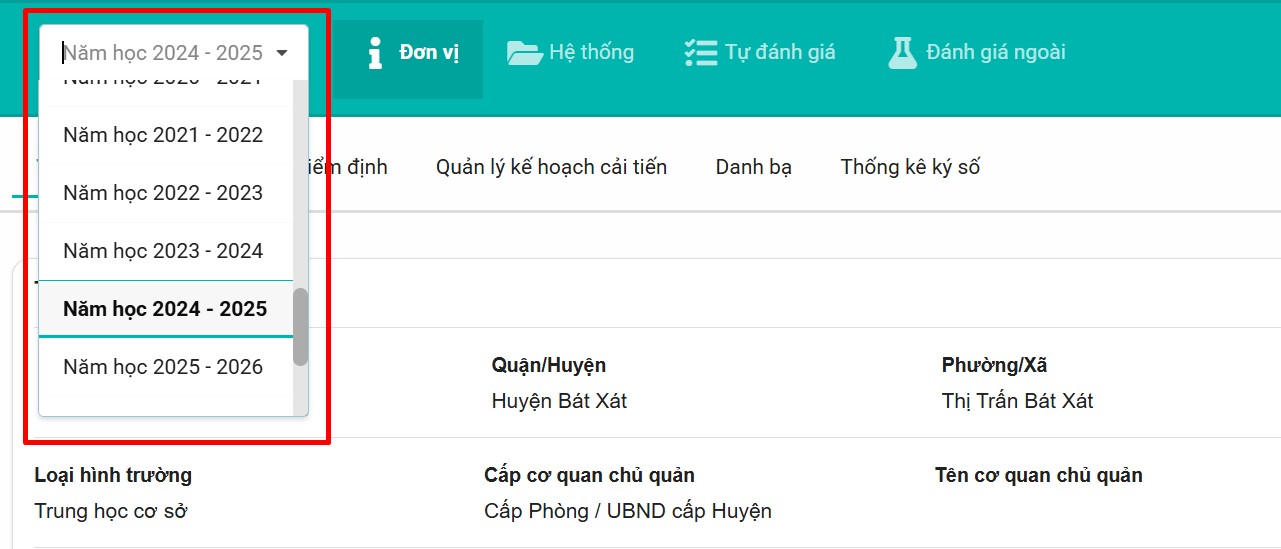The width and height of the screenshot is (1281, 549).
Task: Select highlighted Năm học 2024 - 2025 option
Action: coord(165,309)
